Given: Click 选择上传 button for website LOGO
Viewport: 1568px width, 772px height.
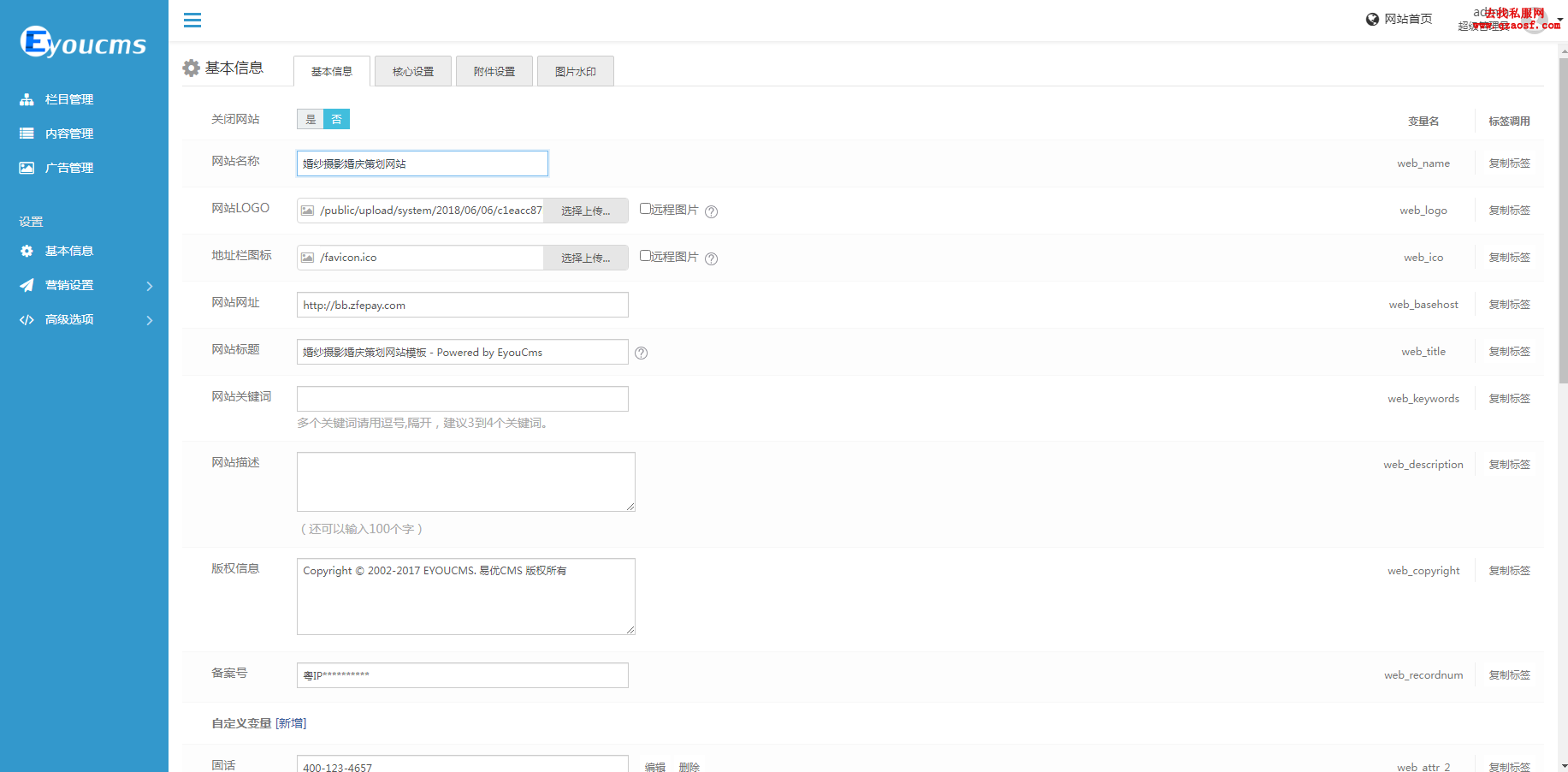Looking at the screenshot, I should (586, 211).
